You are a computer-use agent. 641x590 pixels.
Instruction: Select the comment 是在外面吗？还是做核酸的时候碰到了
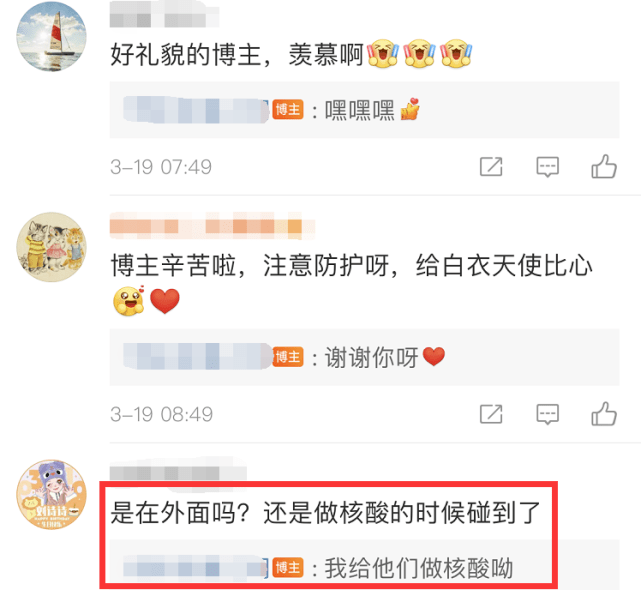[326, 512]
